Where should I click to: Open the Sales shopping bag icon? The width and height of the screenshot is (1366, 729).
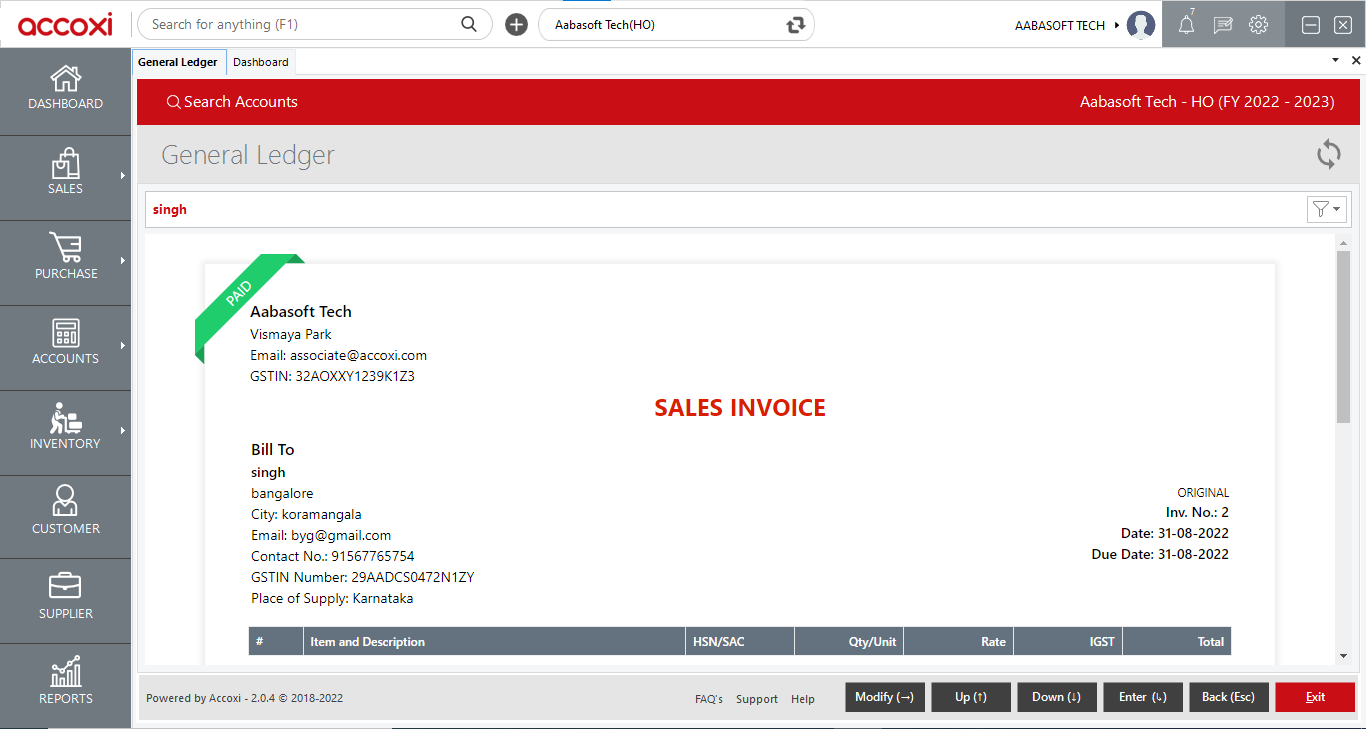point(65,164)
